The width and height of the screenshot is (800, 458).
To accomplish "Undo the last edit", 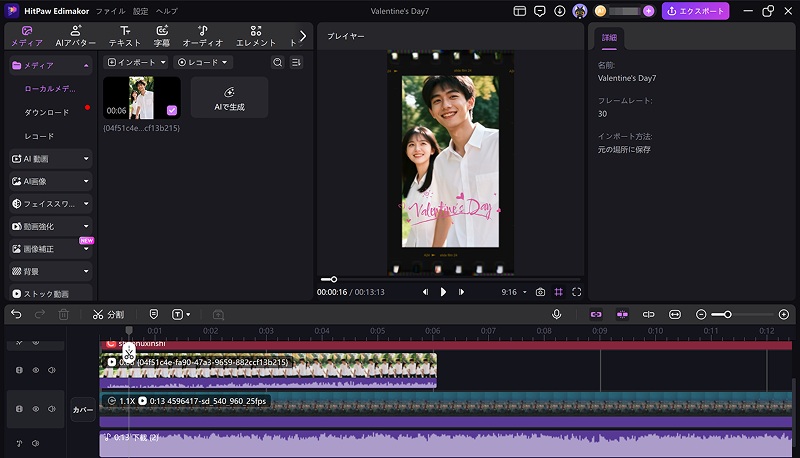I will [16, 314].
